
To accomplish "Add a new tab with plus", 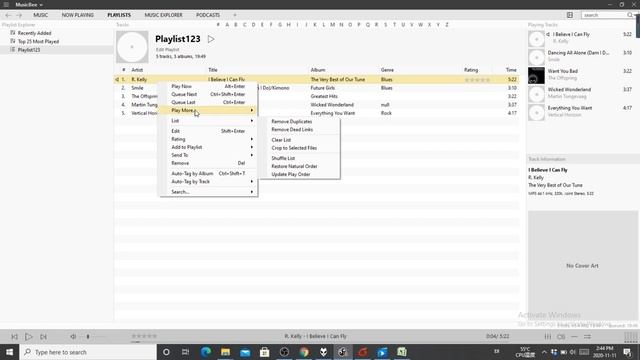I will point(235,15).
